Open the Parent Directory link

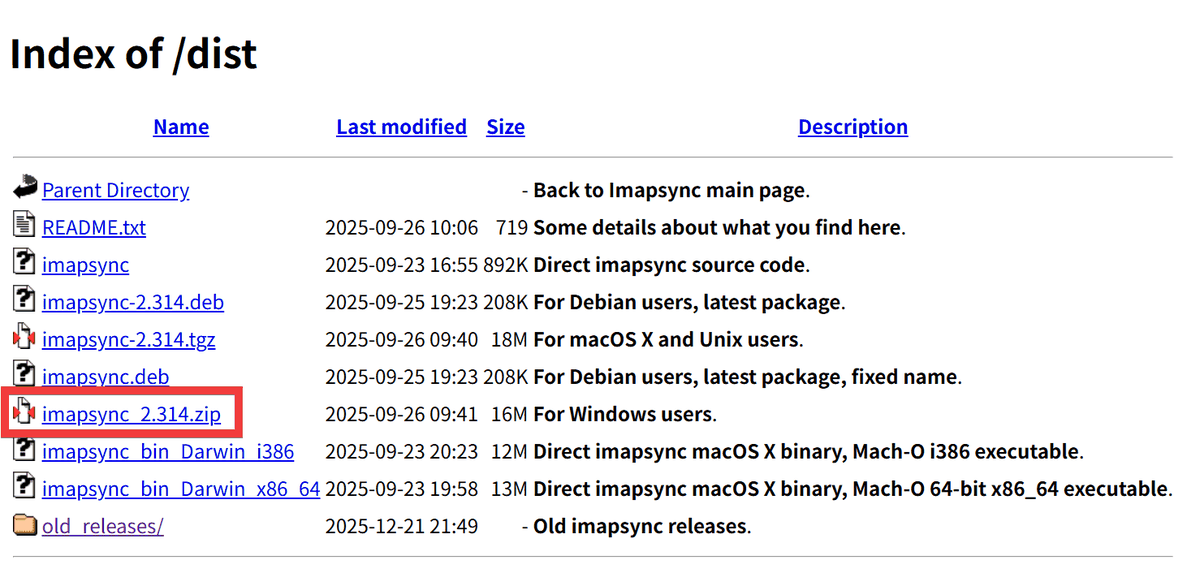point(115,190)
